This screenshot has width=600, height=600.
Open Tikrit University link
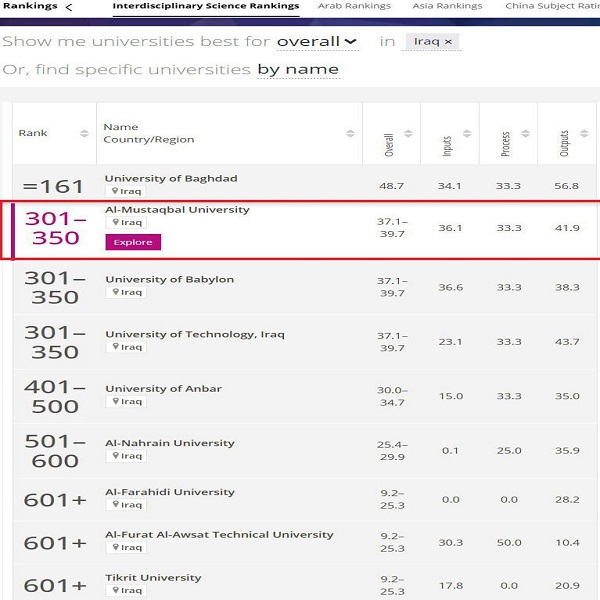[x=153, y=578]
